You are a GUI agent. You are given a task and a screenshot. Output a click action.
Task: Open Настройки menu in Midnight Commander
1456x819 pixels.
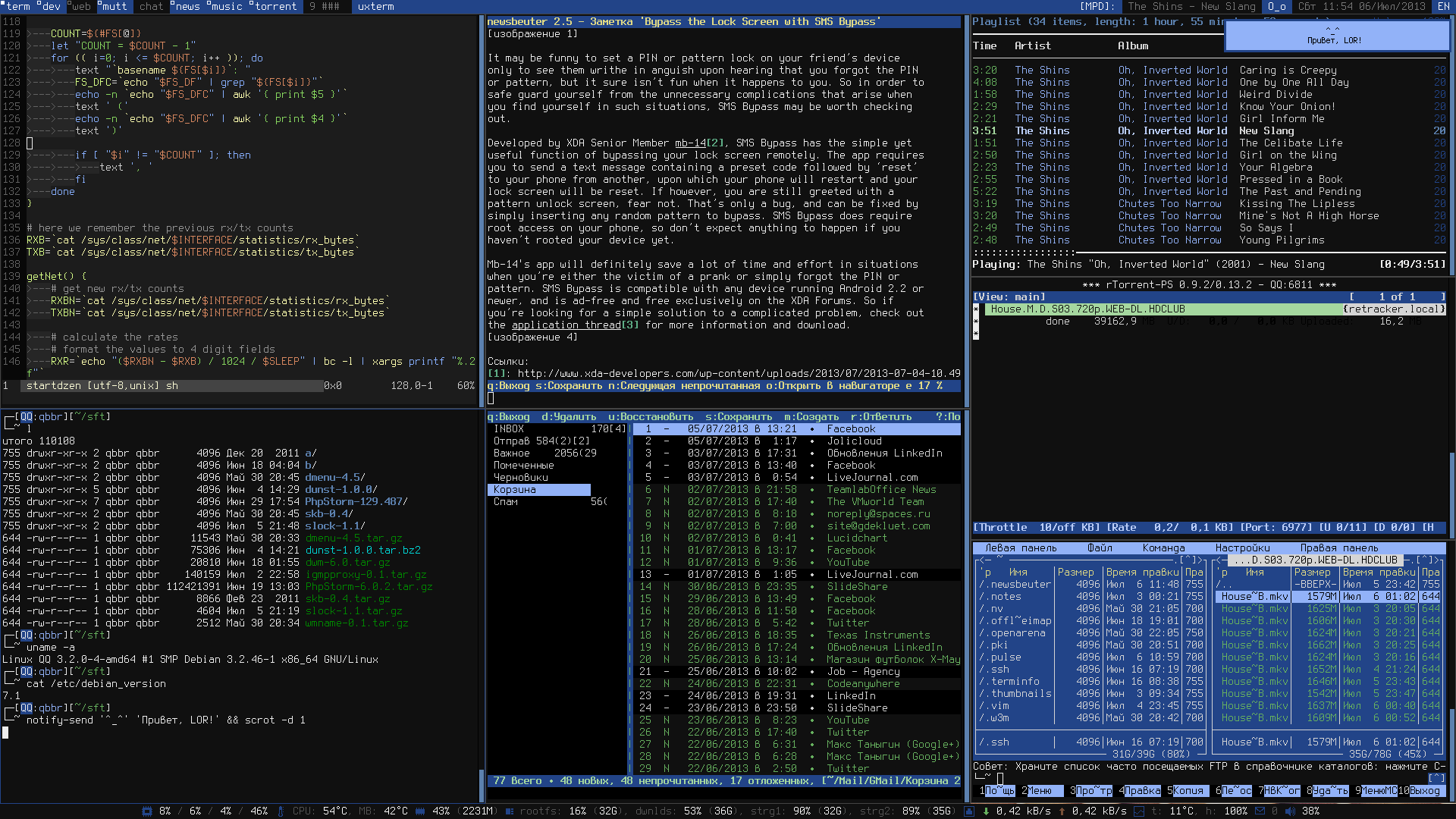tap(1243, 548)
